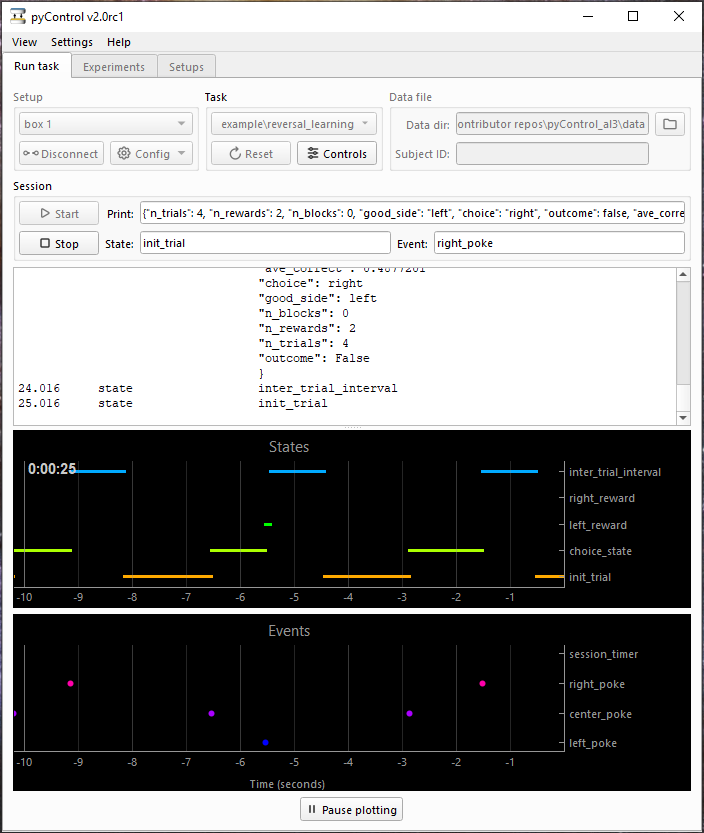Click the right_poke axis label in Events
The height and width of the screenshot is (833, 704).
click(597, 684)
